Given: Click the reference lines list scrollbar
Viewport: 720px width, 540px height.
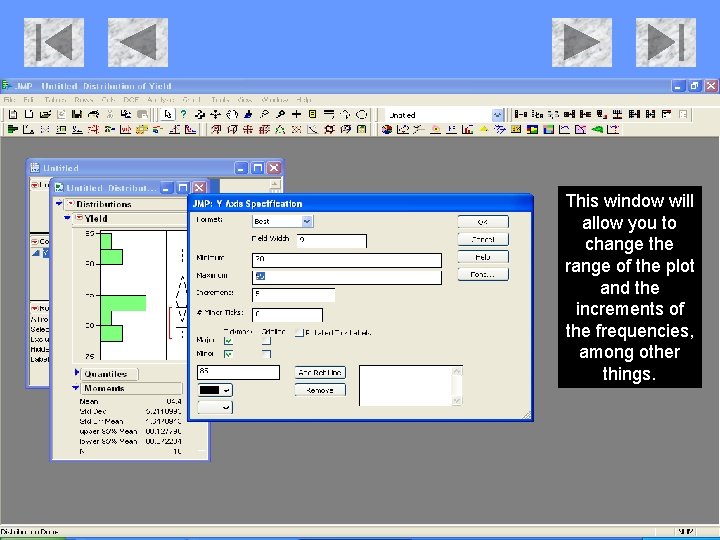Looking at the screenshot, I should click(457, 386).
